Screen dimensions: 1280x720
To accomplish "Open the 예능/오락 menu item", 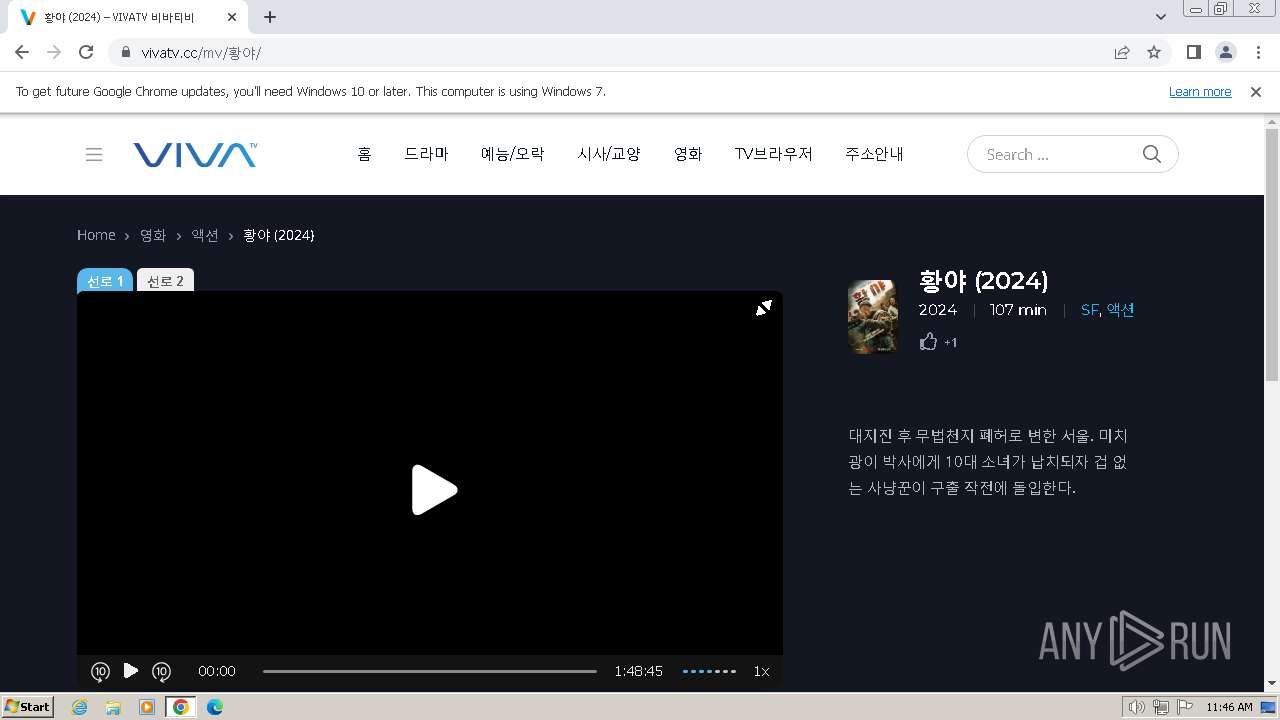I will (x=513, y=154).
